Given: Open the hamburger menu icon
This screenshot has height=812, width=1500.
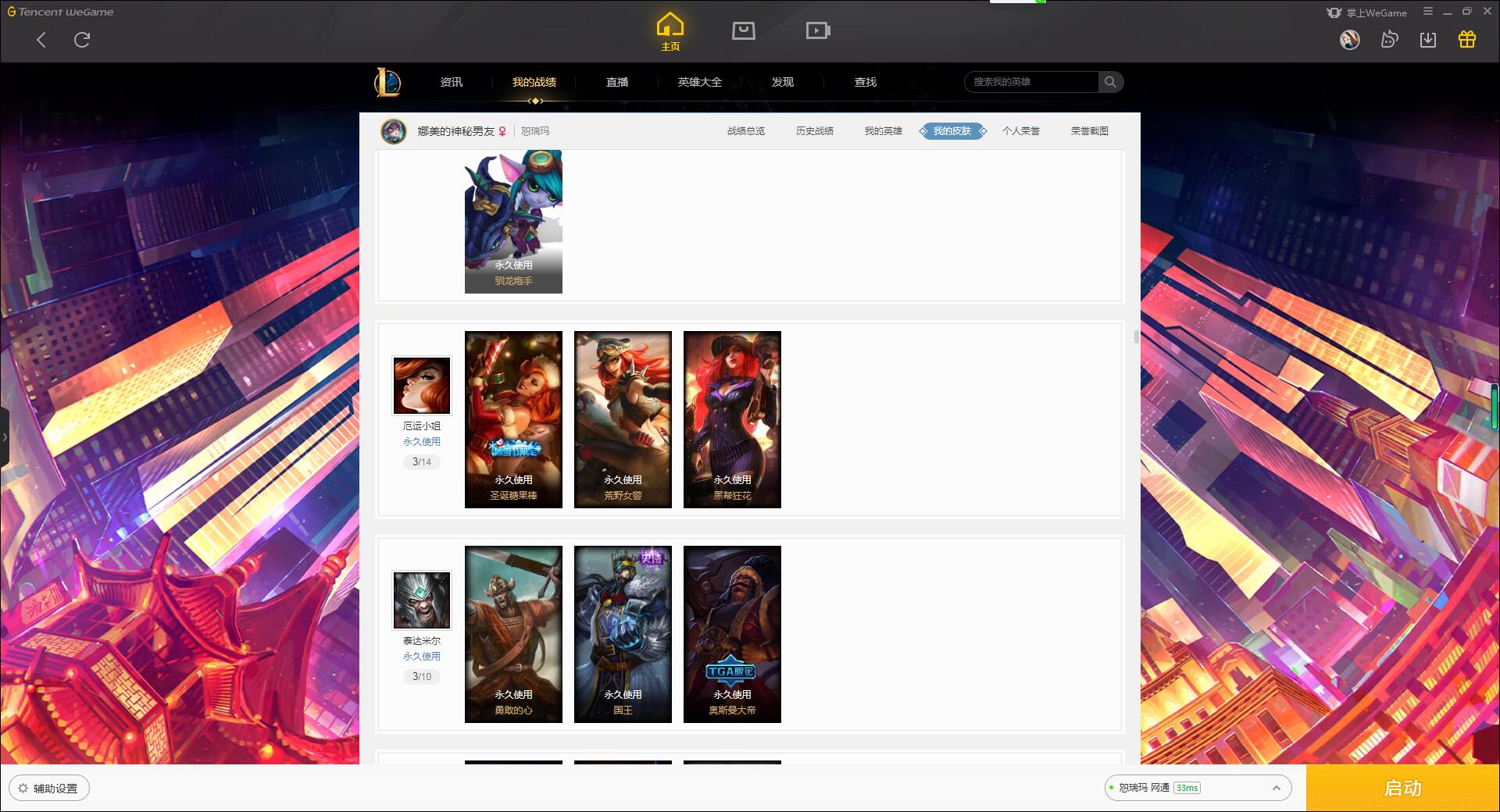Looking at the screenshot, I should pyautogui.click(x=1428, y=12).
